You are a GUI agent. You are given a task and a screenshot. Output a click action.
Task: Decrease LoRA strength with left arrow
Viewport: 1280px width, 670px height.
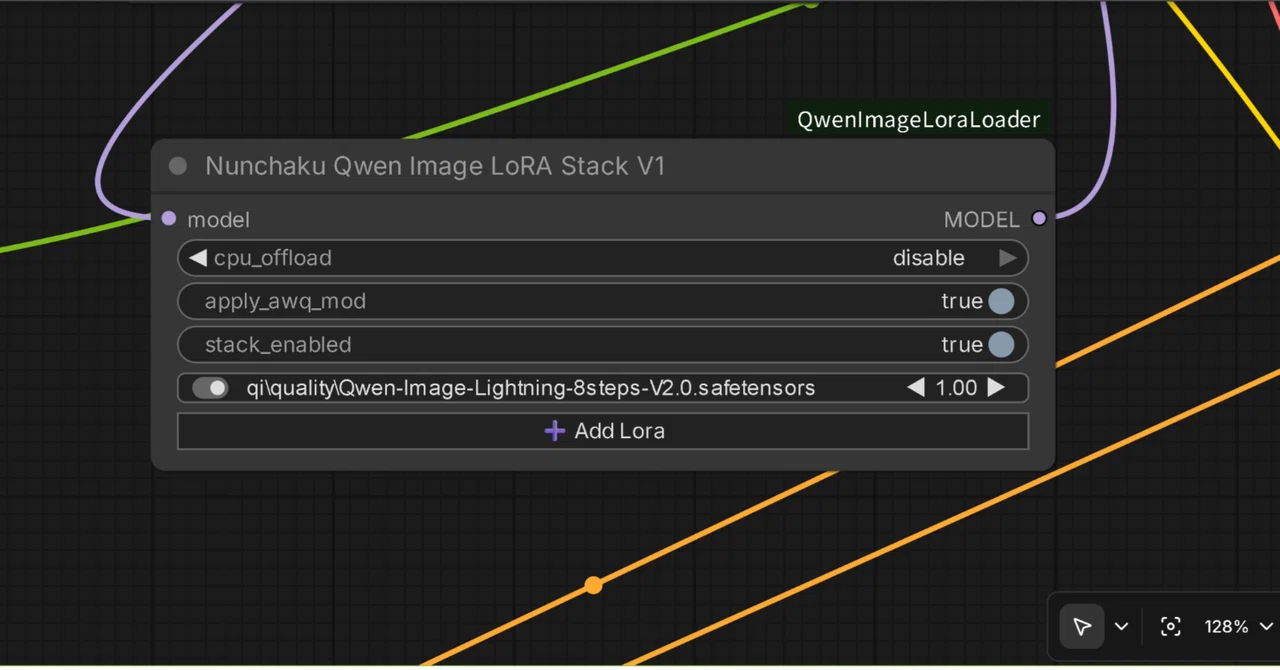[916, 387]
